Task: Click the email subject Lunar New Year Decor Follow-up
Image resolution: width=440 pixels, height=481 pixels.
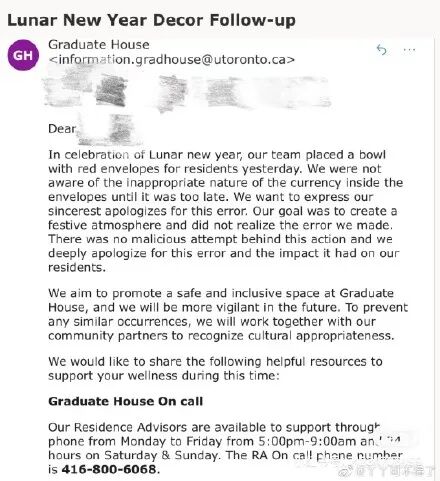Action: [x=151, y=20]
